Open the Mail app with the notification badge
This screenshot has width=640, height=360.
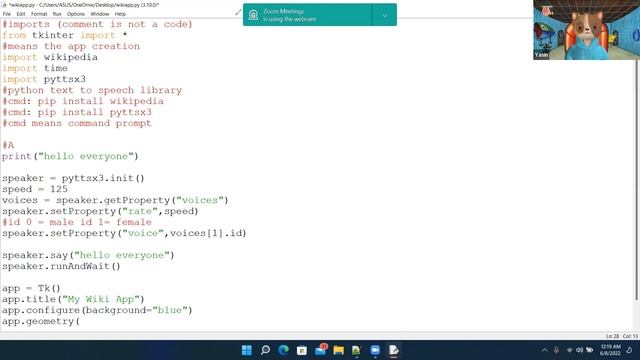point(321,350)
